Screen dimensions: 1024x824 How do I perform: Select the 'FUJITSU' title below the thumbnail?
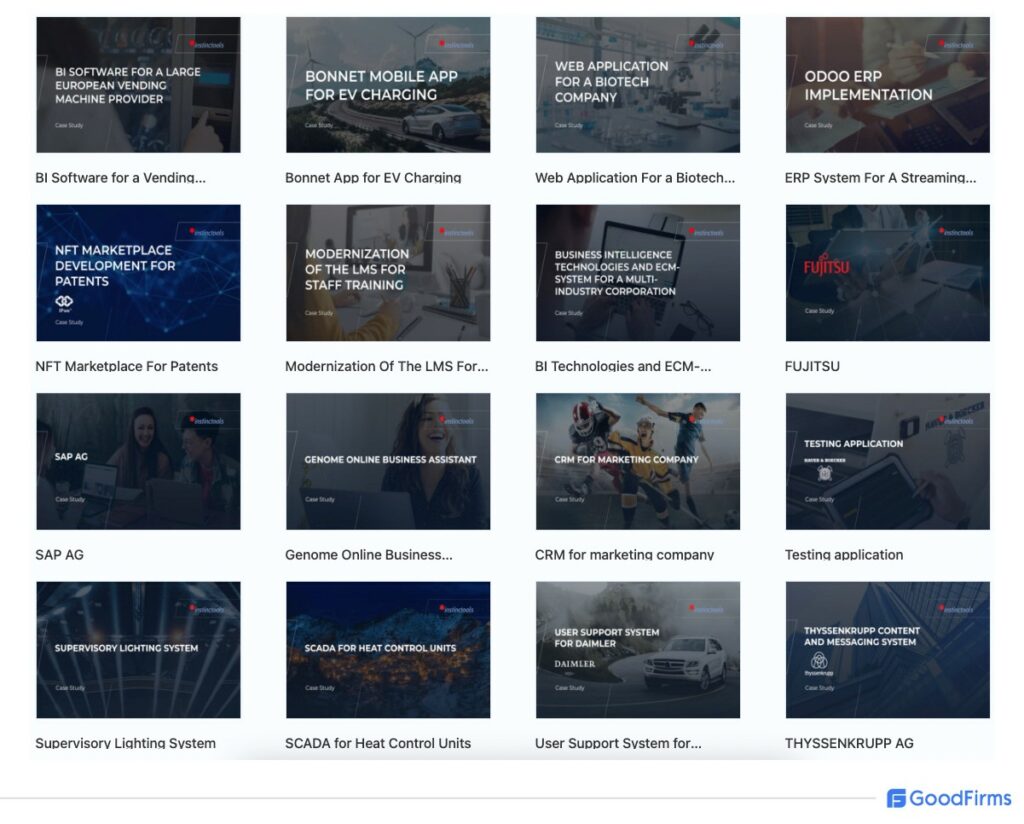click(812, 366)
